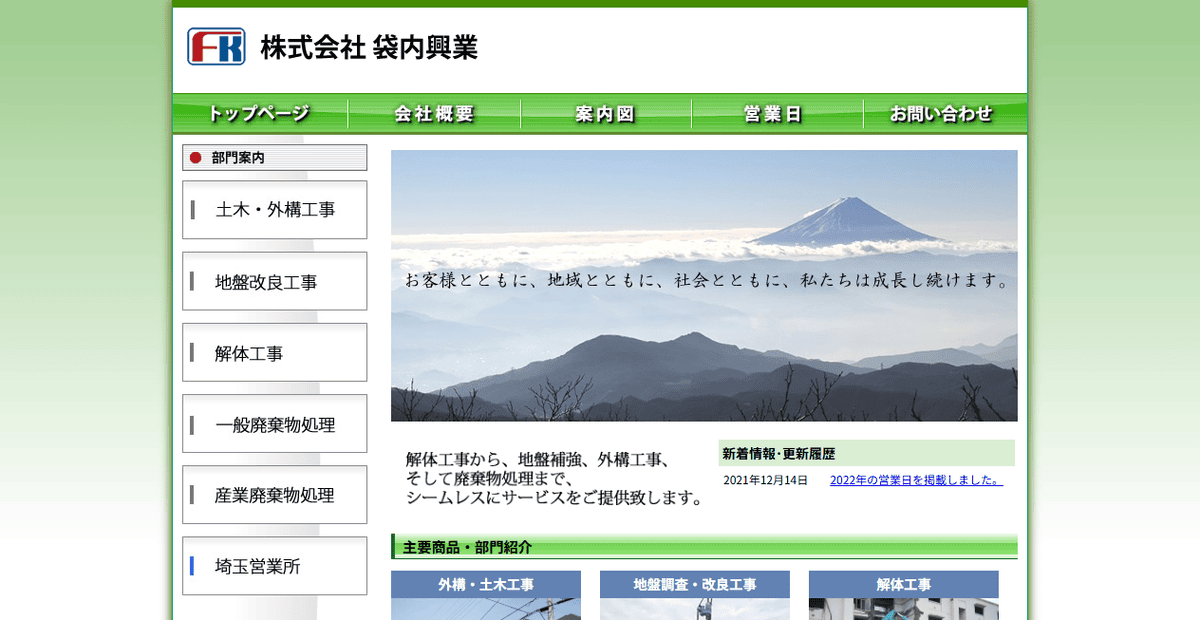Open the 会社概要 navigation tab
The width and height of the screenshot is (1200, 620).
pos(434,113)
